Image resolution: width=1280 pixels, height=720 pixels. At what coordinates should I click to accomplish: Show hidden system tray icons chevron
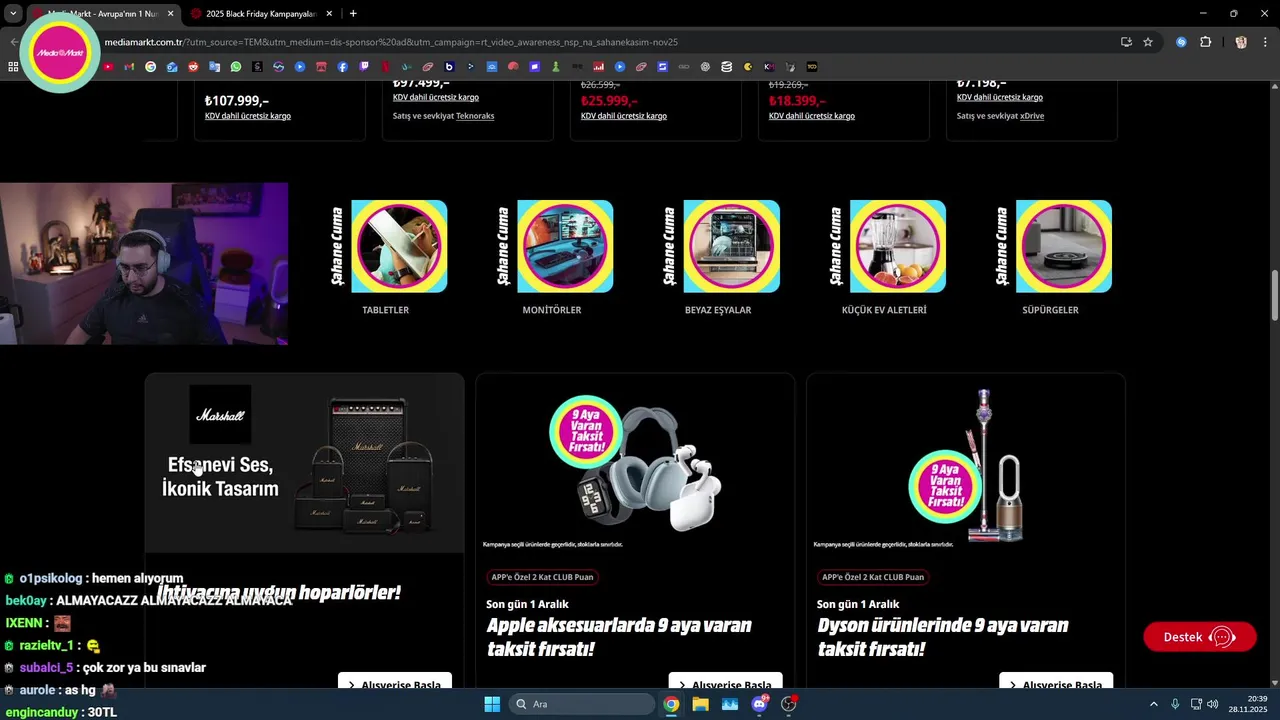tap(1153, 704)
